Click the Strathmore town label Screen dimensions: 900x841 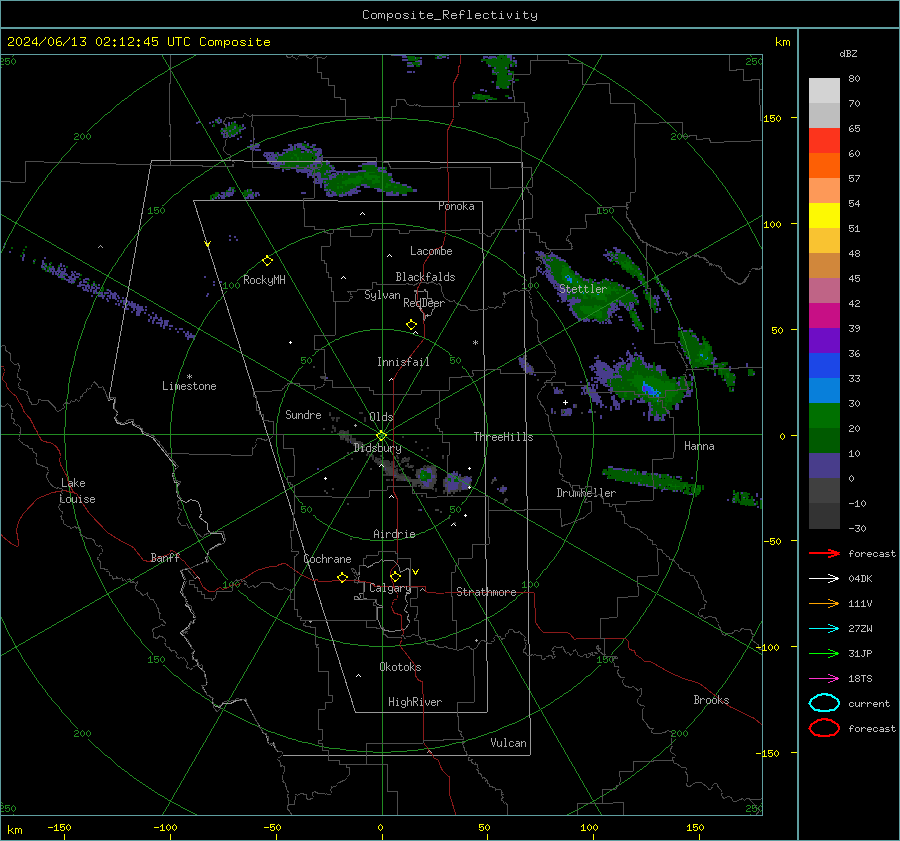[486, 592]
